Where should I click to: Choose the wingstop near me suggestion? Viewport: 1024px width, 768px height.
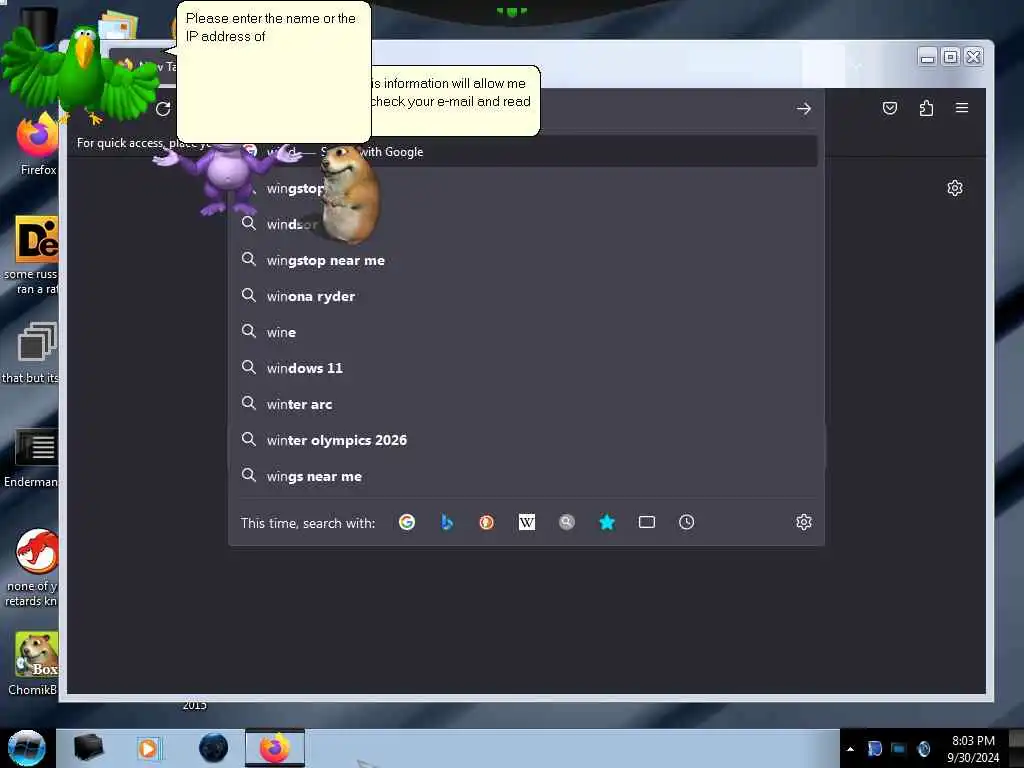(x=526, y=261)
